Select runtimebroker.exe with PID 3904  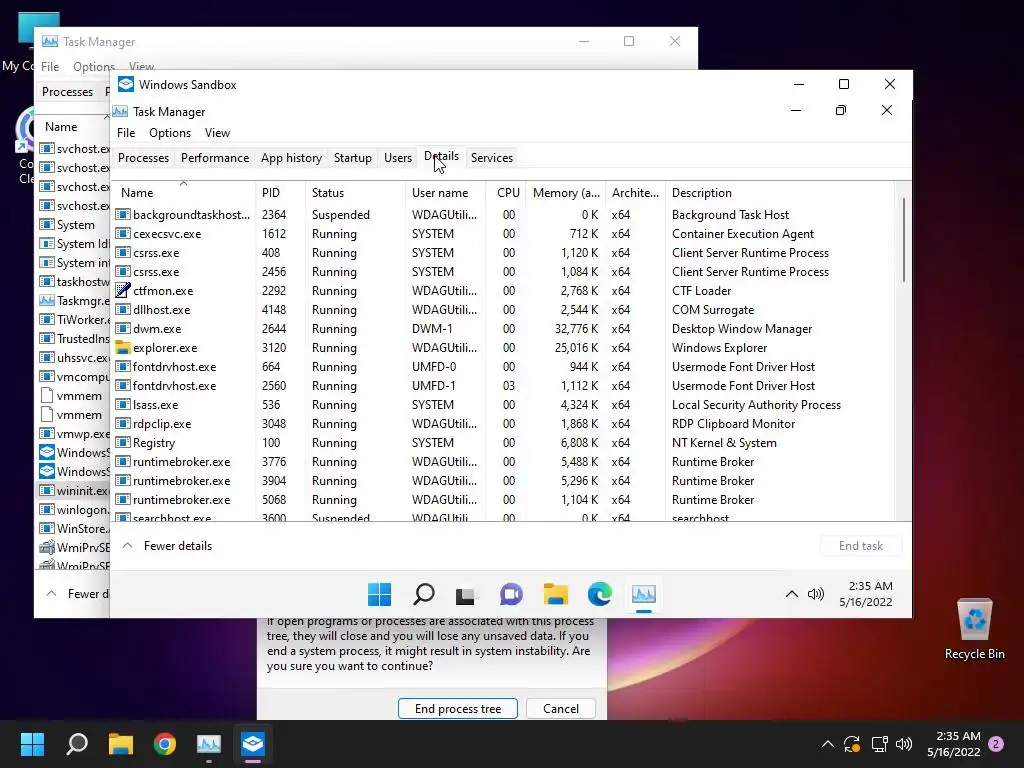pos(504,481)
